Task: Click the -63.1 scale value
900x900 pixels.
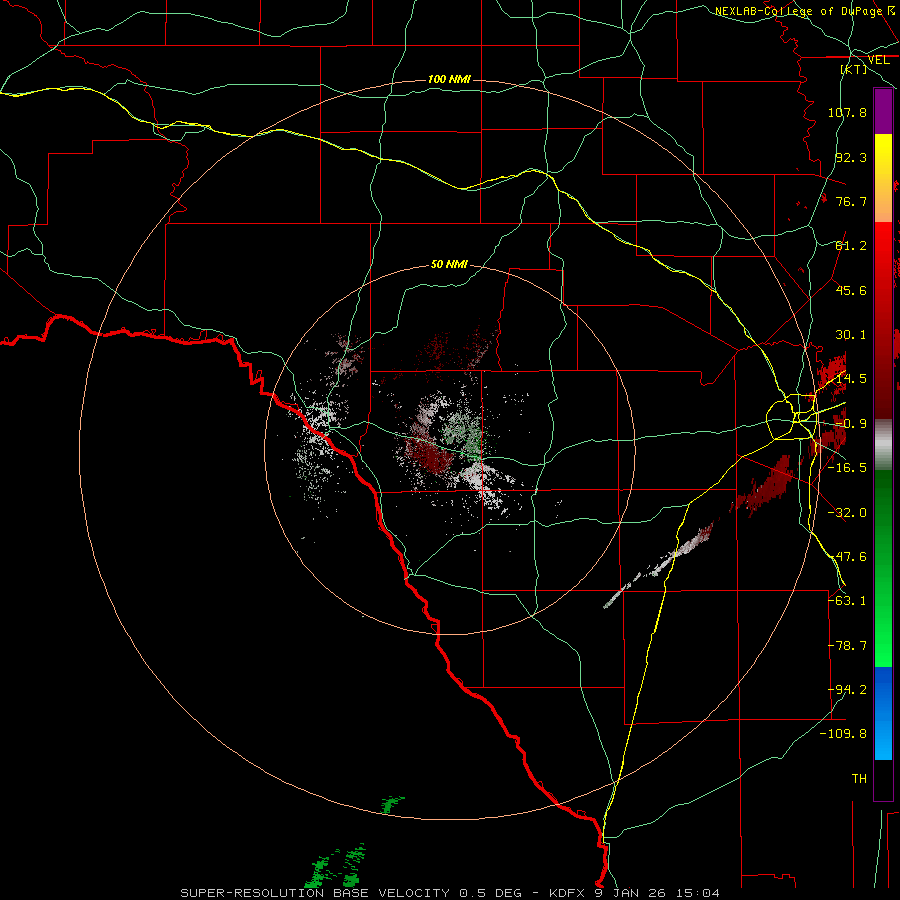Action: [x=847, y=601]
